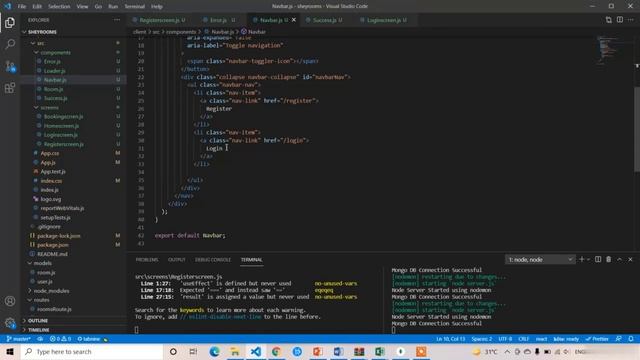Click the master branch in status bar
This screenshot has width=640, height=360.
point(18,339)
